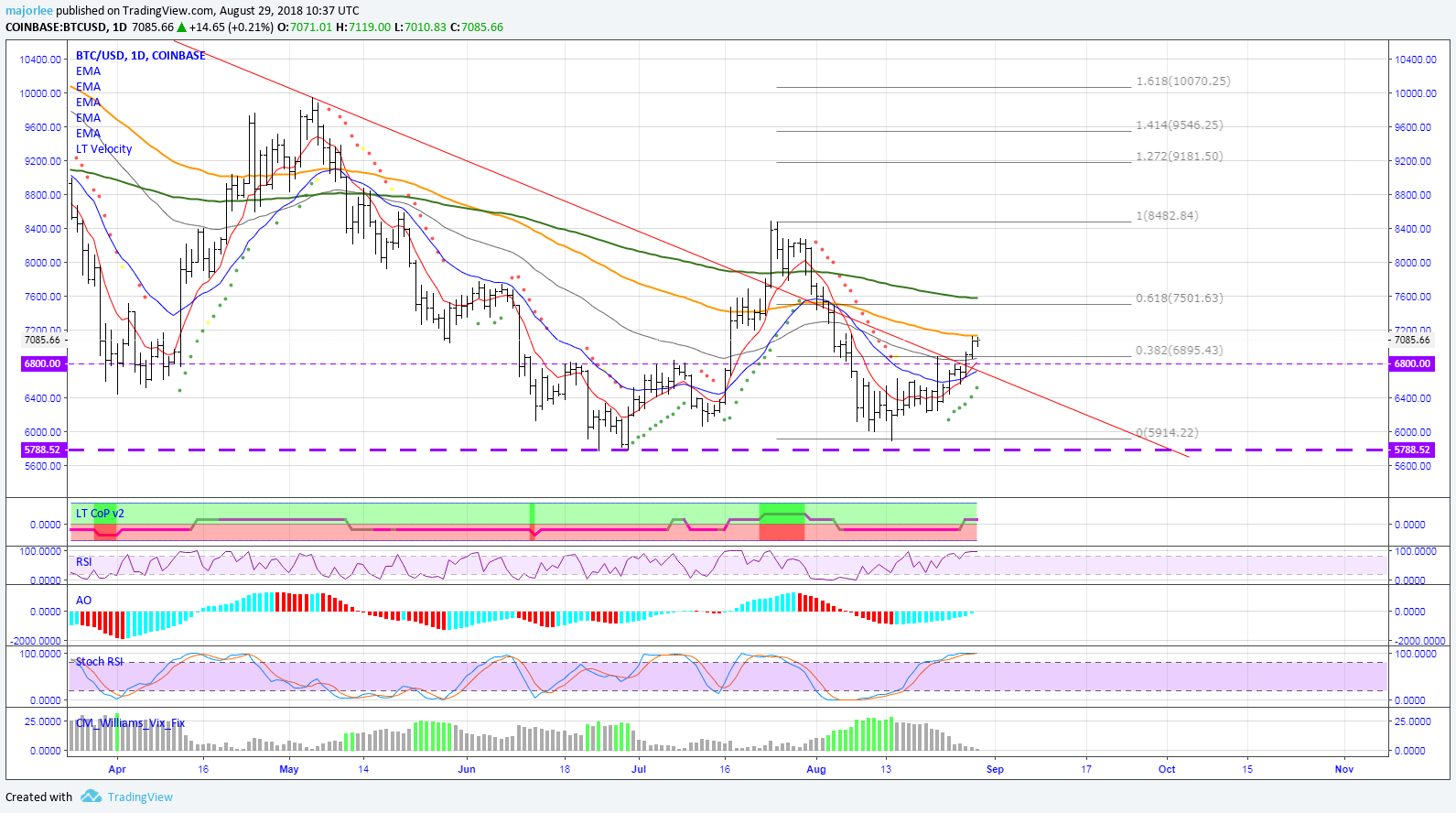Click the Jun label on the time axis
The height and width of the screenshot is (813, 1456).
pyautogui.click(x=467, y=770)
